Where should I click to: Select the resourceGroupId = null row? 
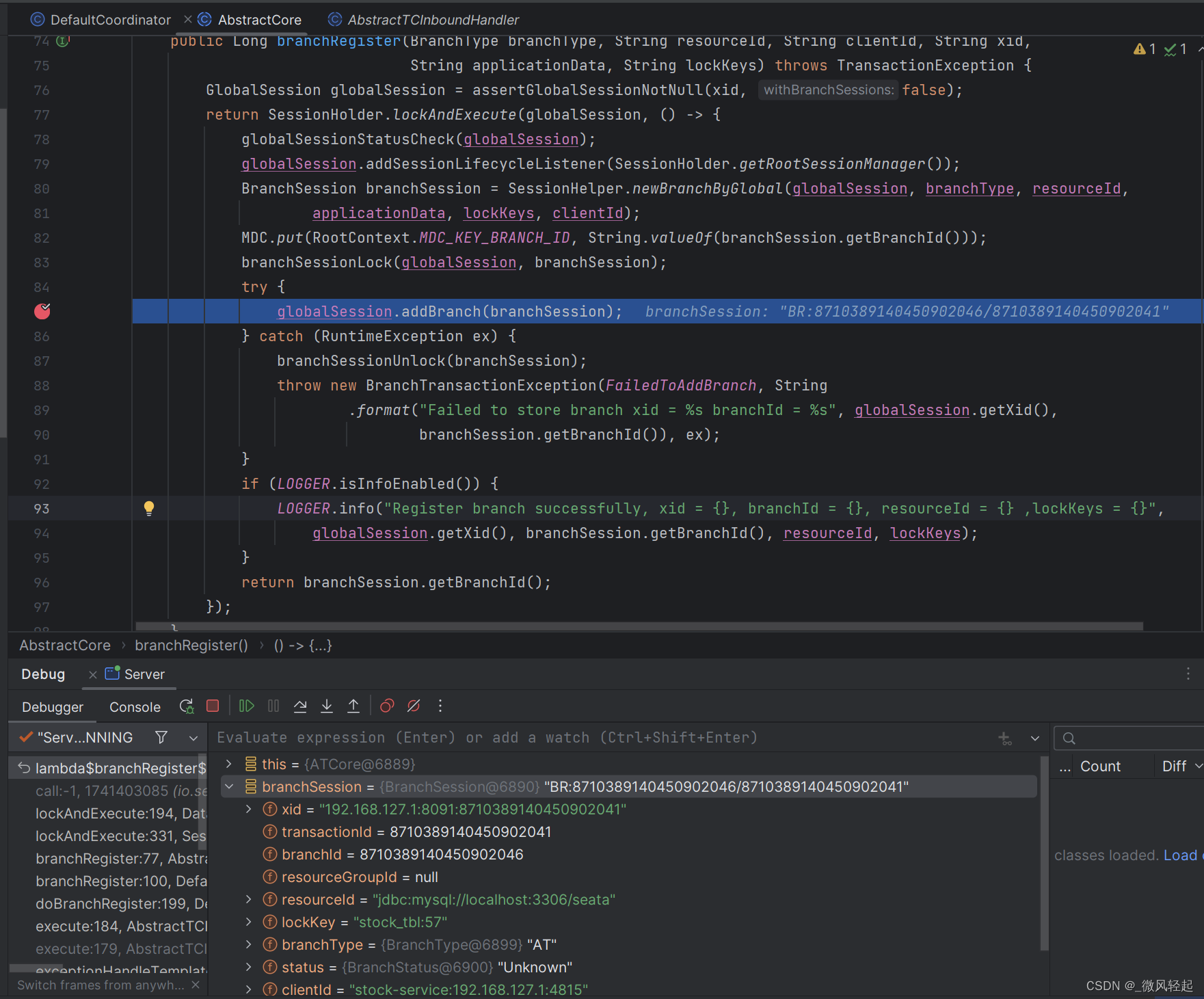(x=628, y=877)
